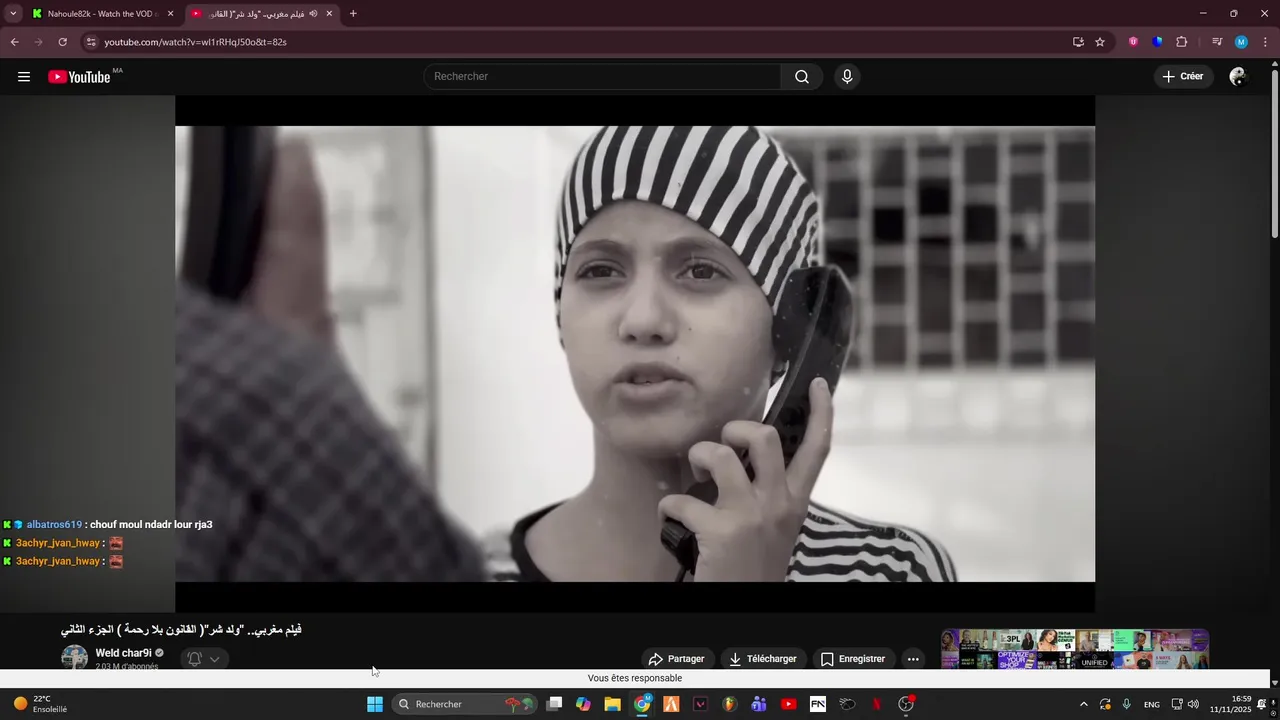Open volume control in system tray

1193,704
